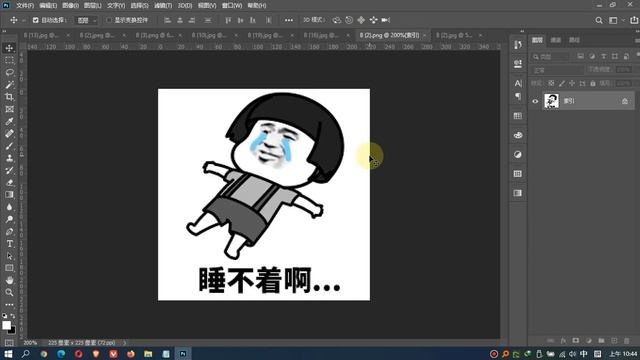Open the 图像(I) menu
This screenshot has height=360, width=640.
71,5
